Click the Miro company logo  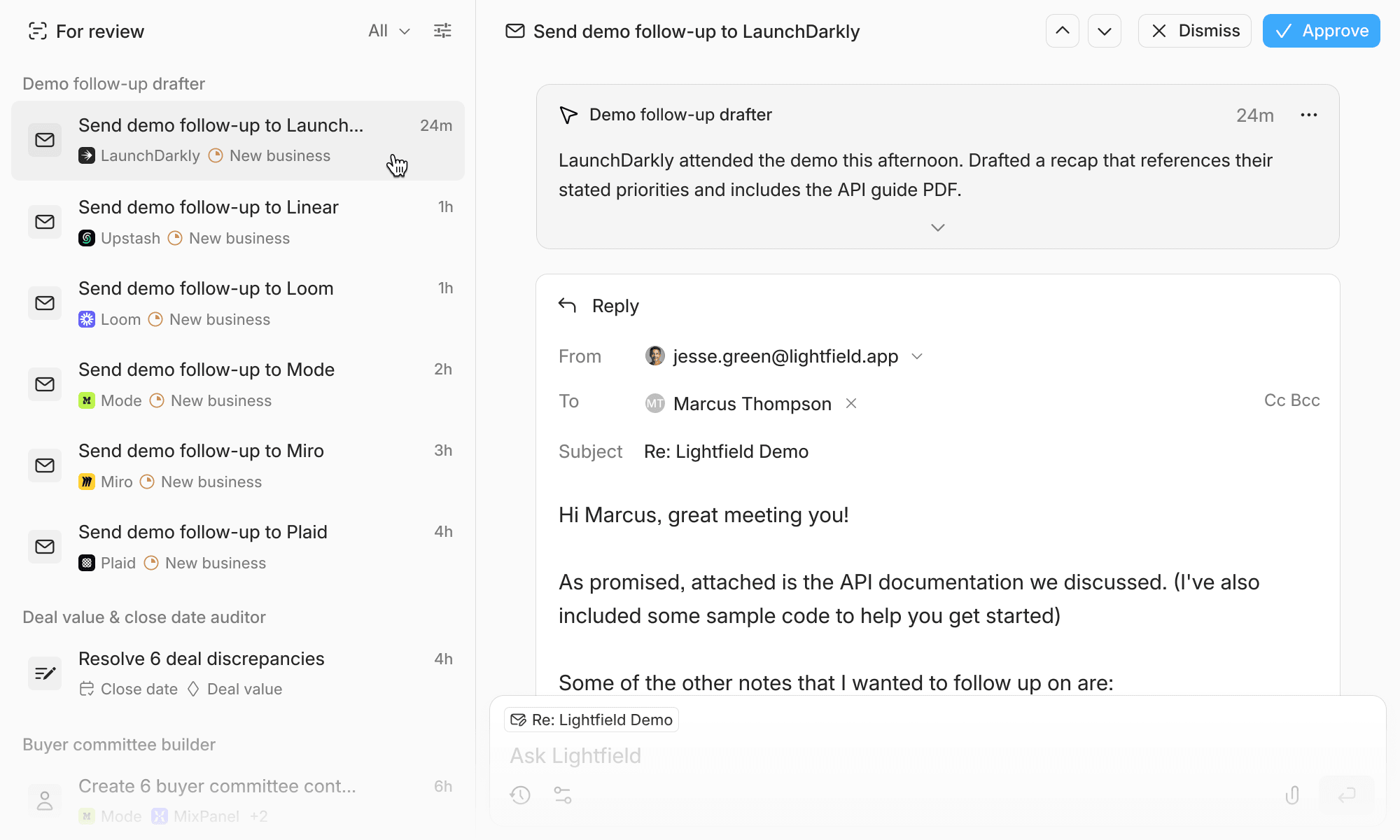tap(87, 482)
